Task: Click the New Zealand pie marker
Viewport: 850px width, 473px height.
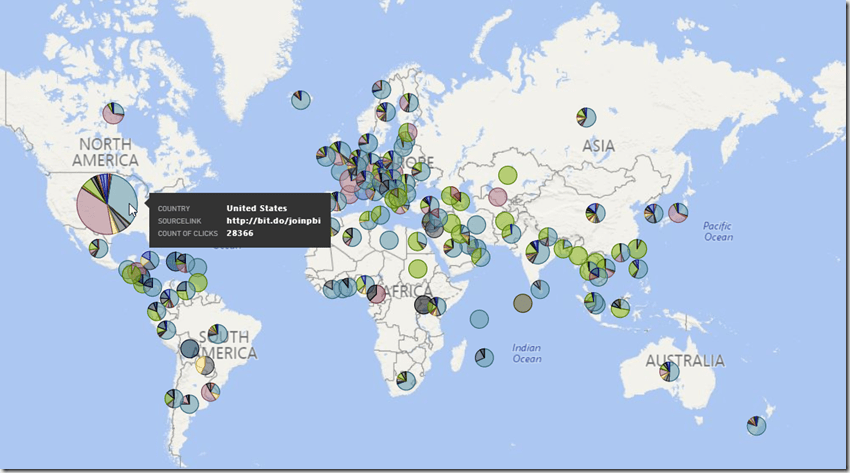Action: pos(757,425)
